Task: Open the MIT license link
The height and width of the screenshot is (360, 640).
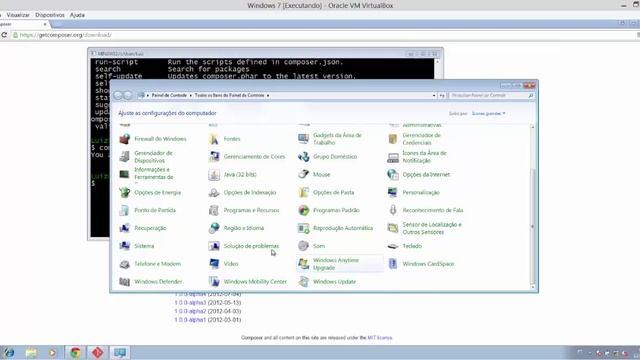Action: coord(380,338)
